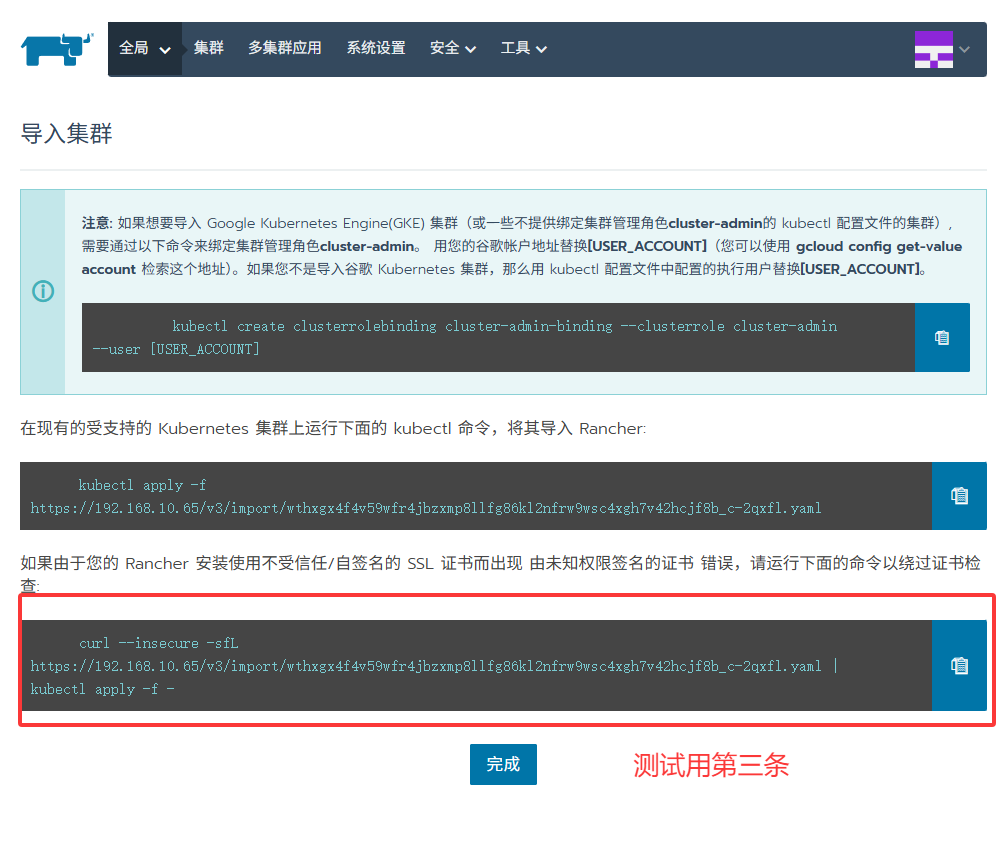1002x854 pixels.
Task: Expand the 安全 menu
Action: click(x=452, y=49)
